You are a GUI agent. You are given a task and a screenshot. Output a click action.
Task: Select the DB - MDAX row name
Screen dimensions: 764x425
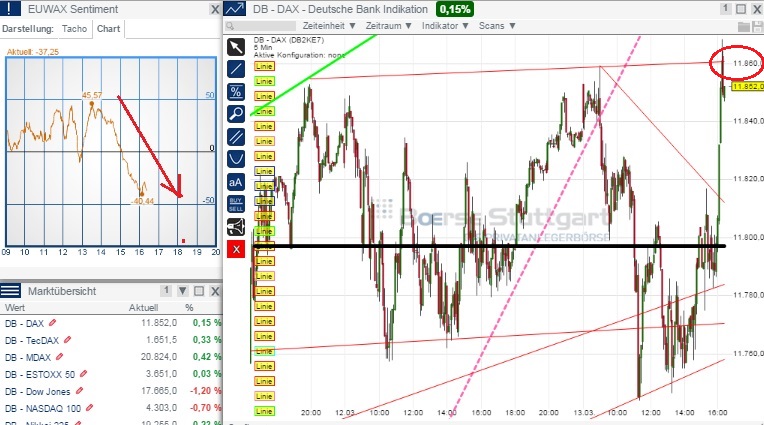point(28,357)
